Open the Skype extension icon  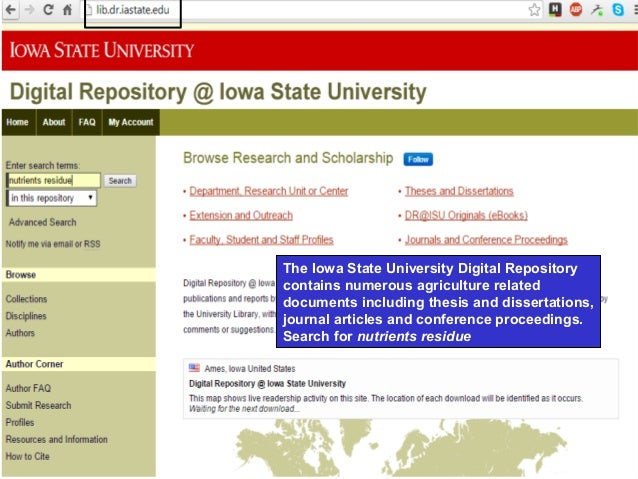618,10
